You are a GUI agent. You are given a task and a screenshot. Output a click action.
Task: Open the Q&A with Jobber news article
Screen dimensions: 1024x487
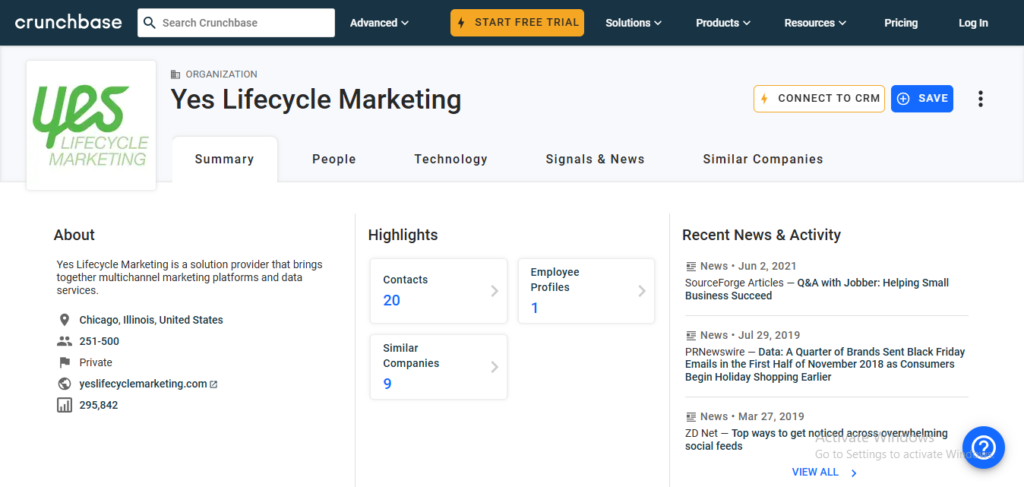tap(816, 289)
